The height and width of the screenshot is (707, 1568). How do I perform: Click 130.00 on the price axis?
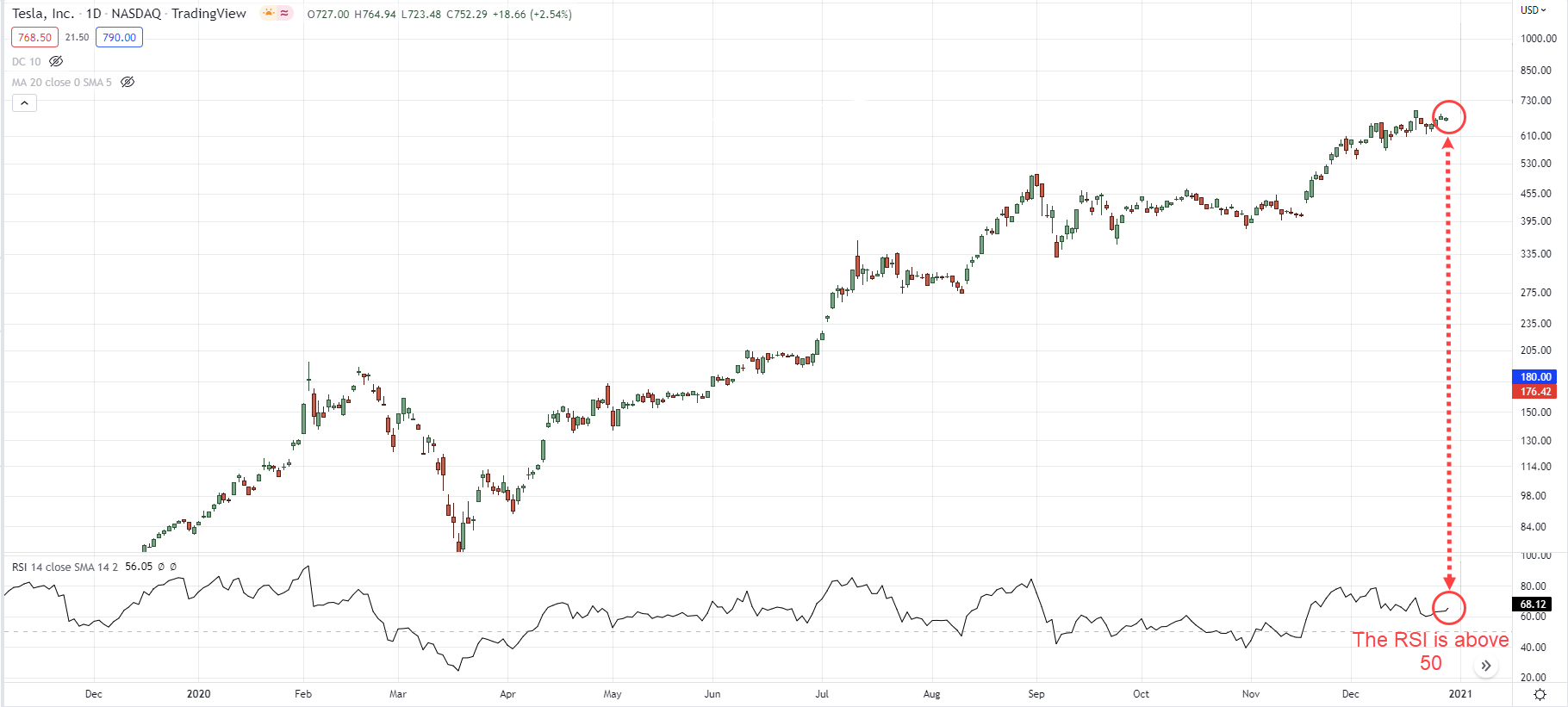coord(1536,441)
